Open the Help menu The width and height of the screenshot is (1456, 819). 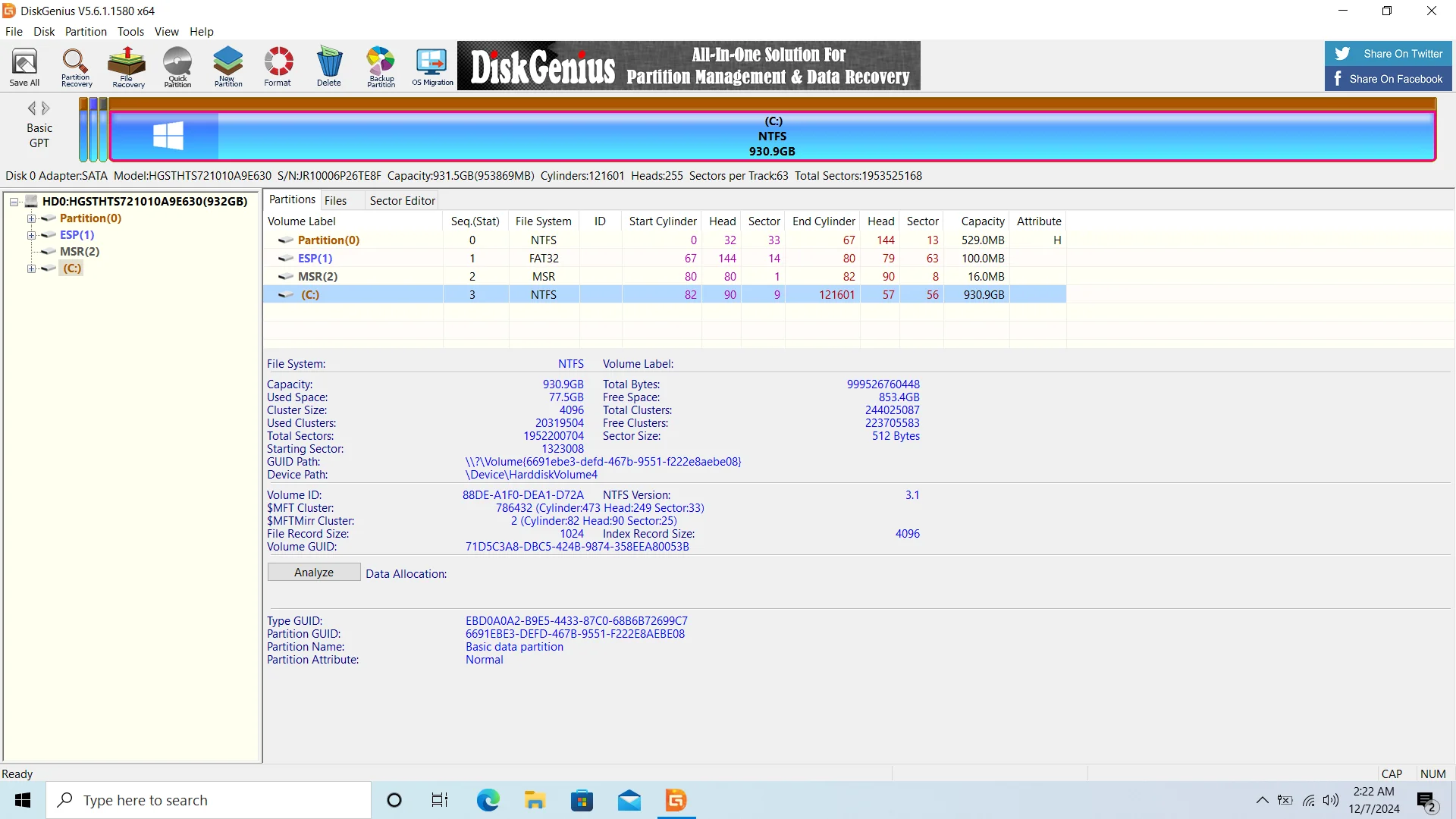202,32
